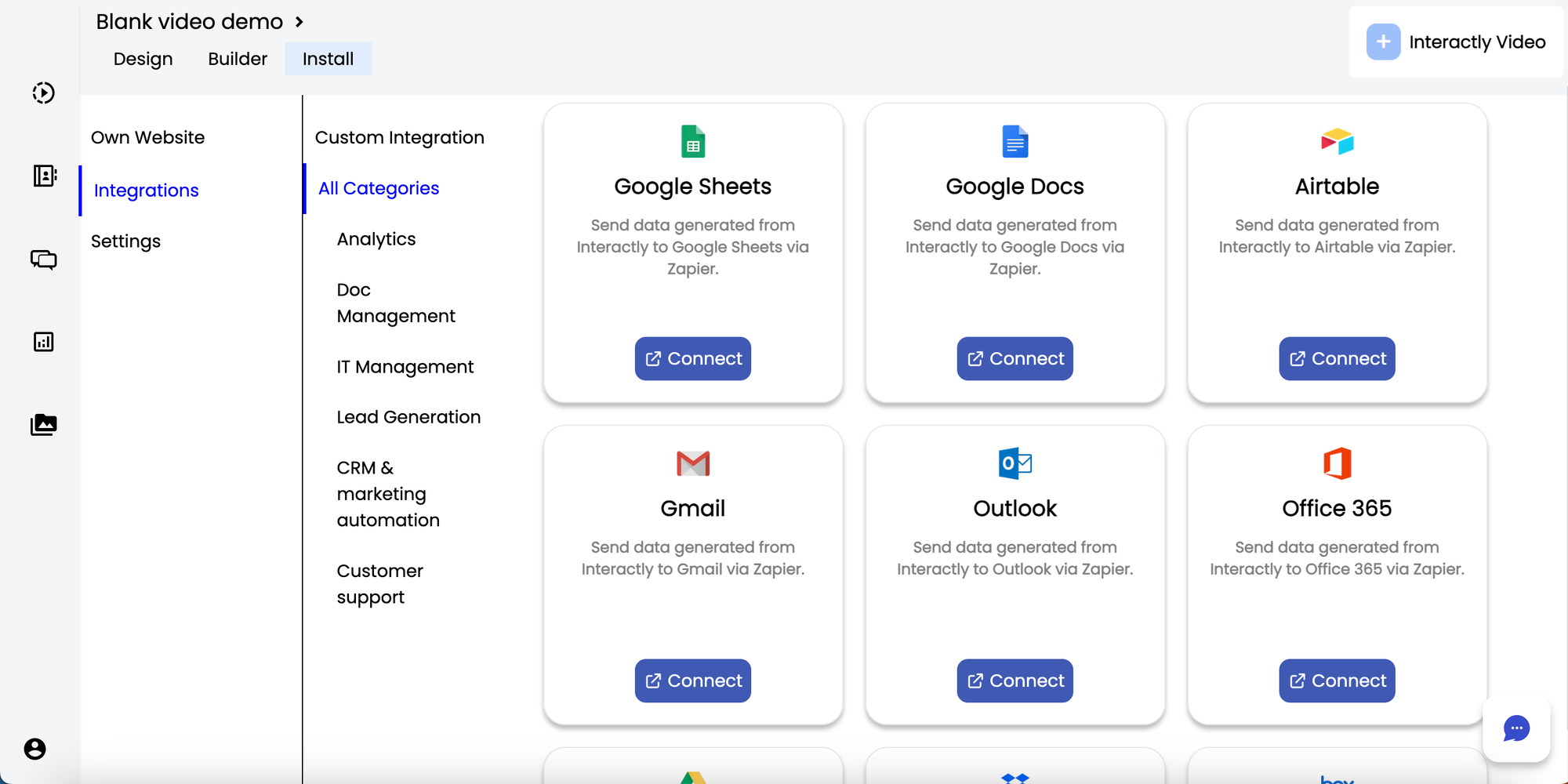Click the plus icon beside Interactly Video
The image size is (1568, 784).
pos(1383,42)
